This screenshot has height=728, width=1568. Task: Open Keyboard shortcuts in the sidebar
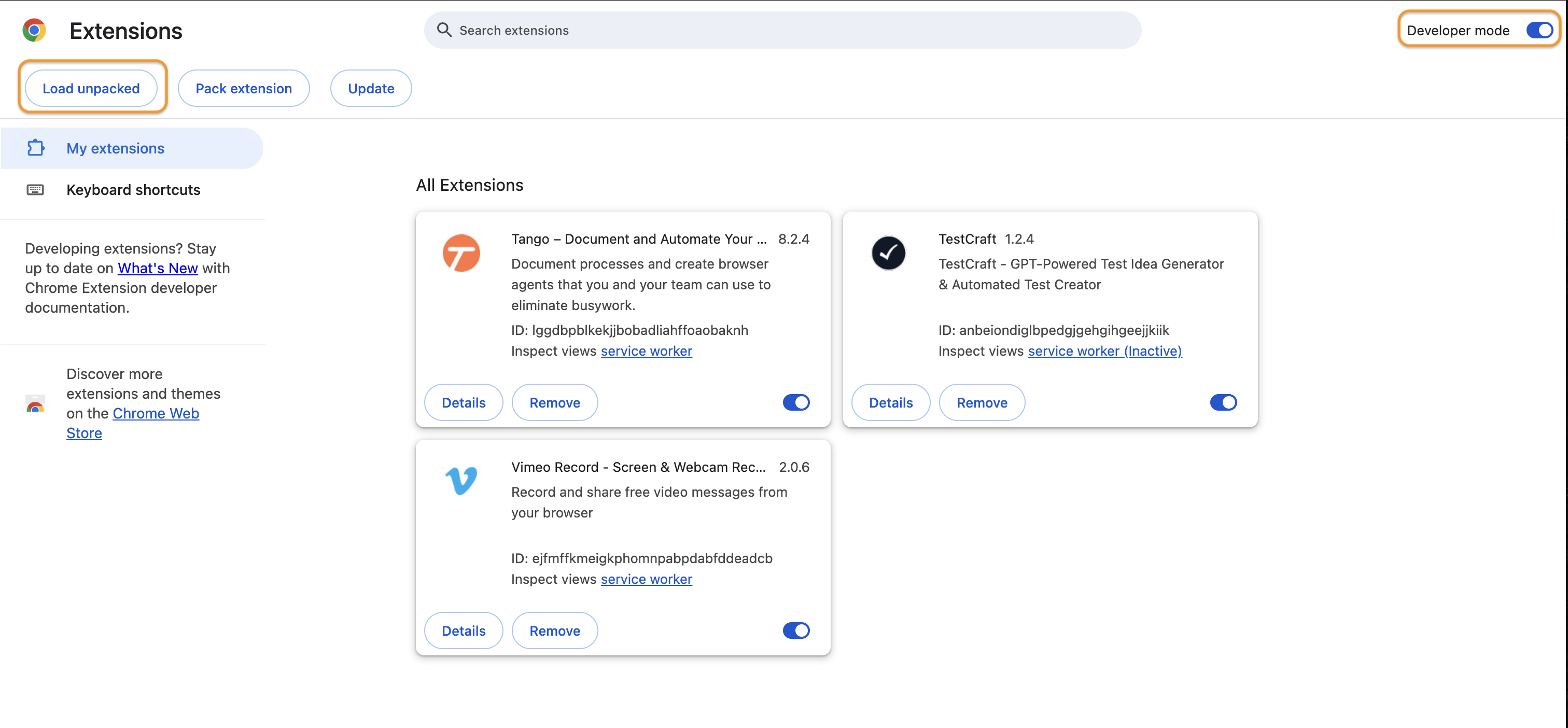[x=133, y=189]
